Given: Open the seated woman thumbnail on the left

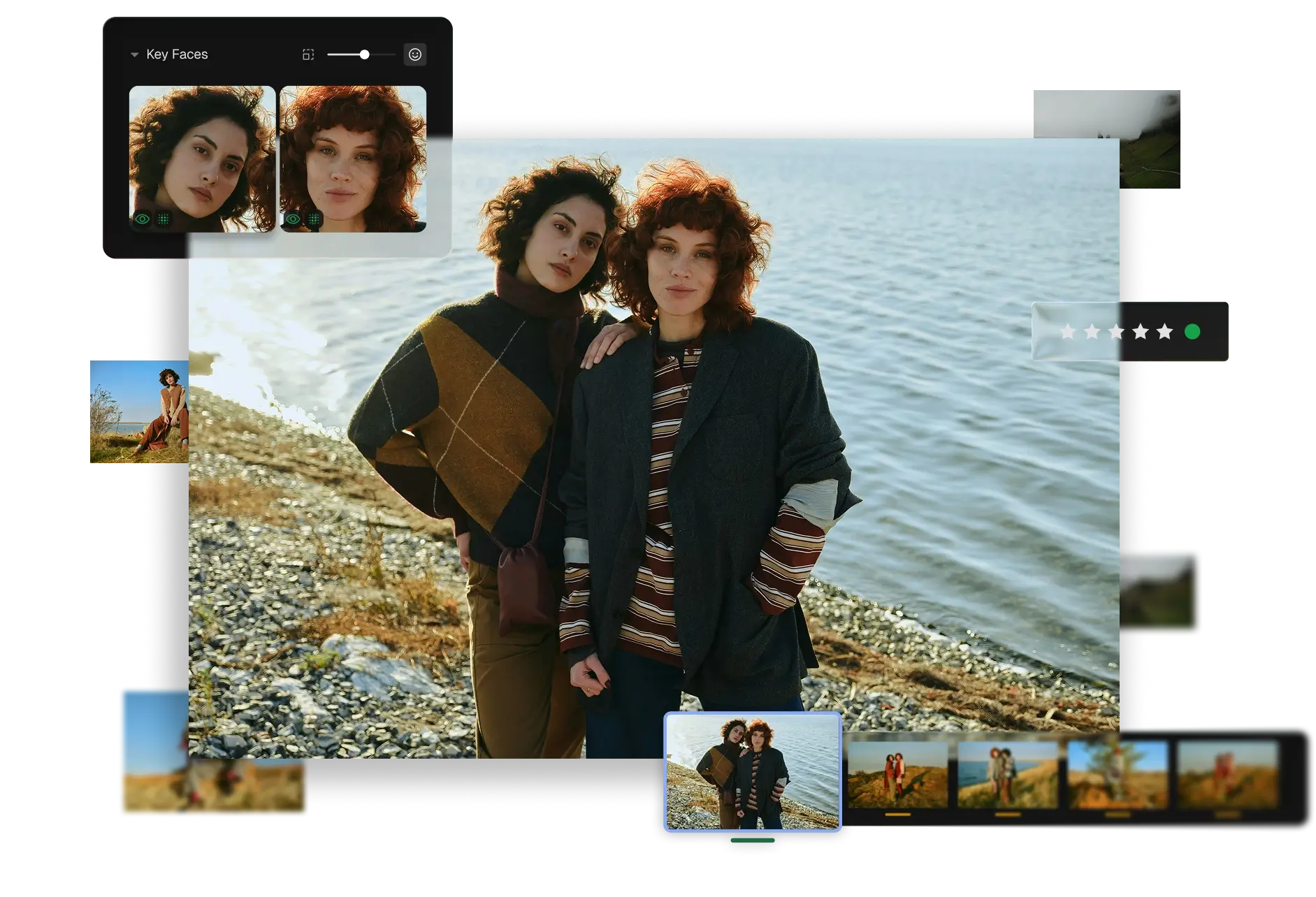Looking at the screenshot, I should pyautogui.click(x=139, y=411).
